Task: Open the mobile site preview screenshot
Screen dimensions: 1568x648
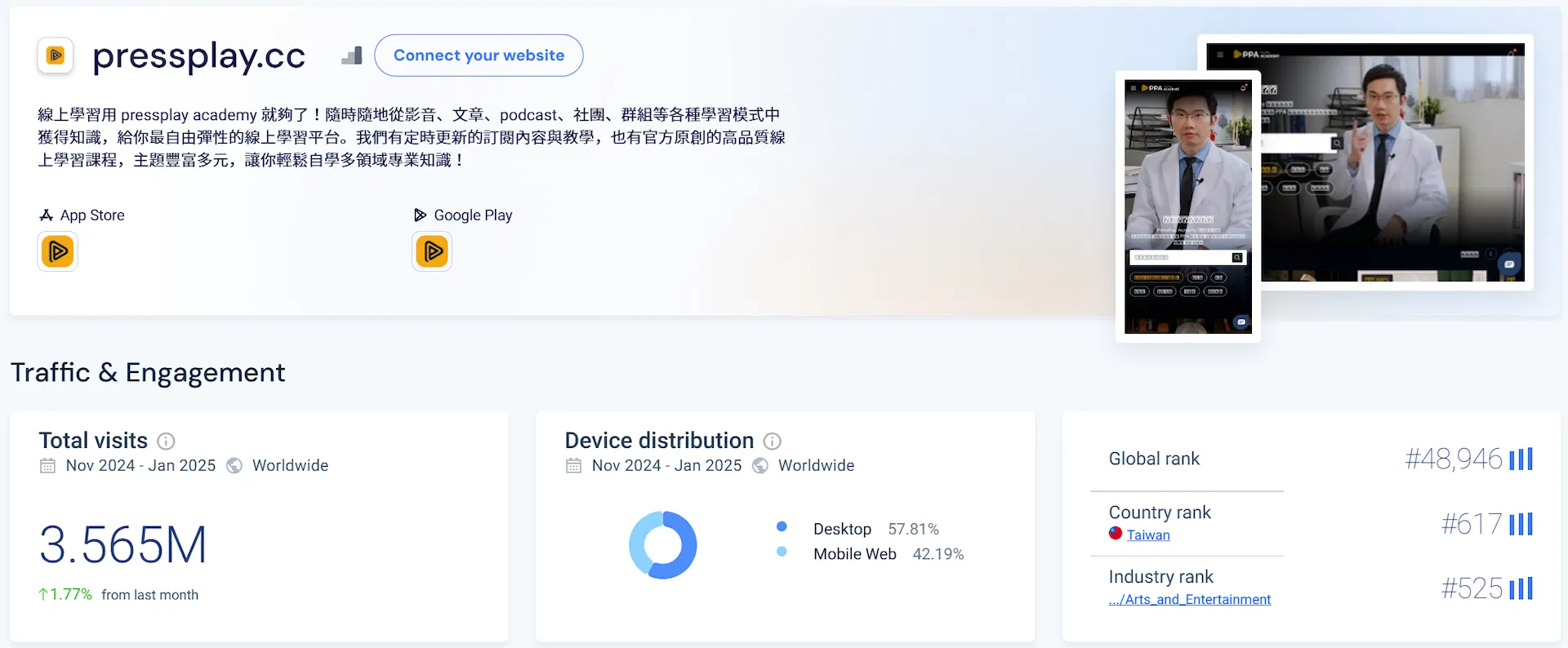Action: (x=1188, y=206)
